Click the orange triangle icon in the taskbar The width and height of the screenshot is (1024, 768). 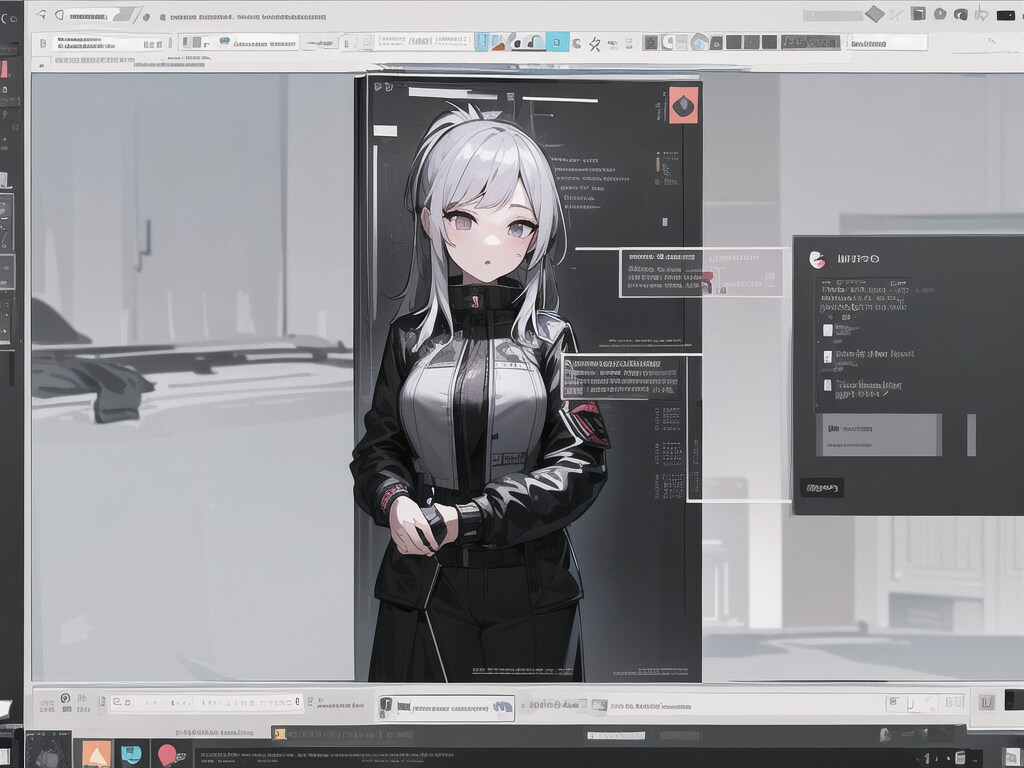tap(97, 754)
